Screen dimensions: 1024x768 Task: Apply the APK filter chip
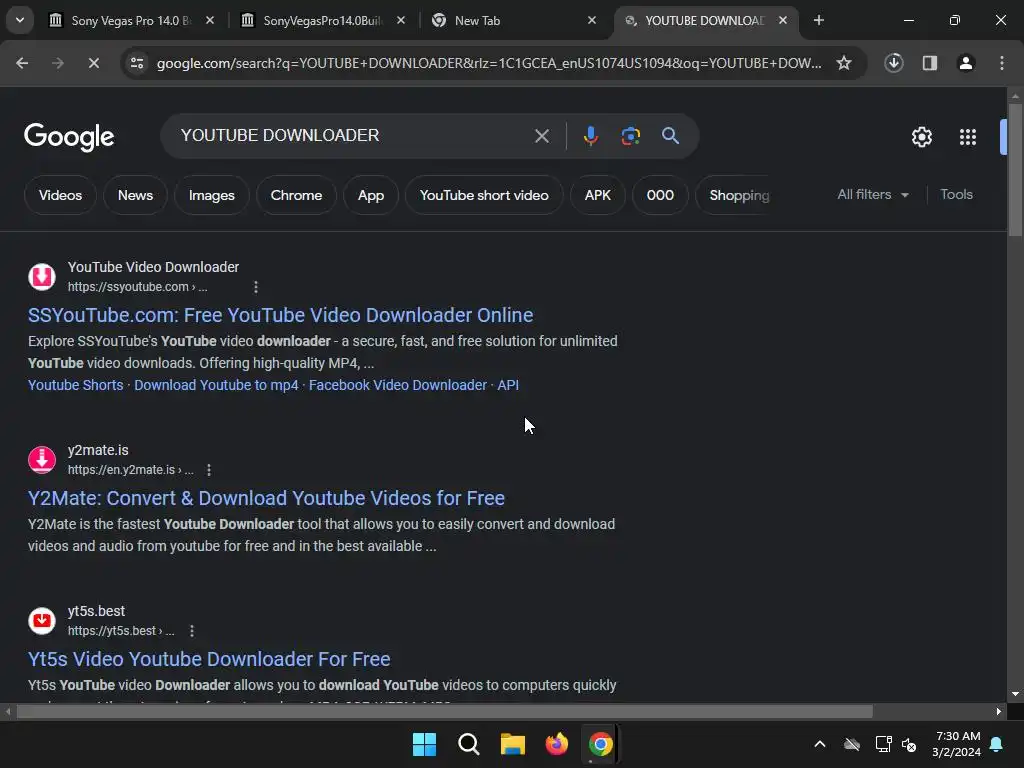[598, 195]
